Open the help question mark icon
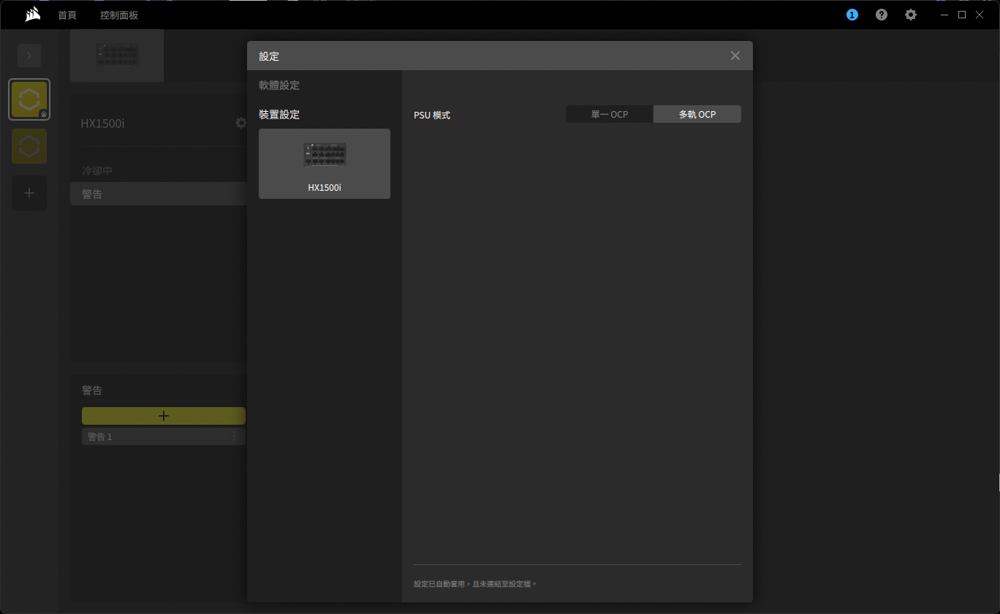Screen dimensions: 1000x614 point(881,15)
